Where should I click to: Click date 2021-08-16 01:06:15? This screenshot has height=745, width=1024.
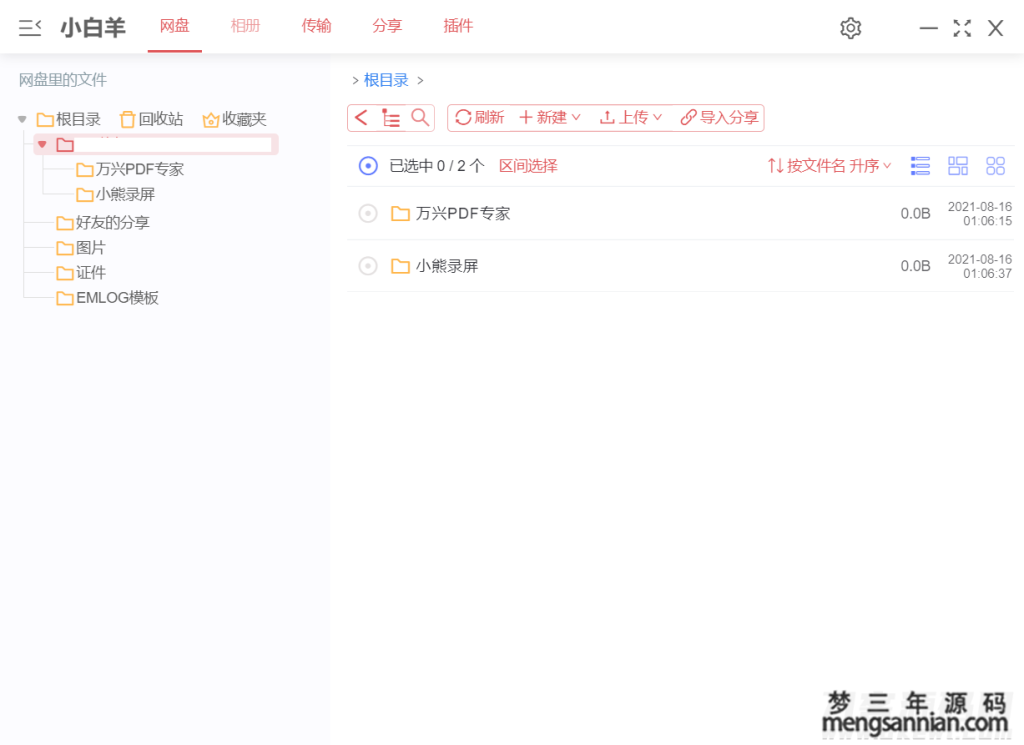tap(980, 214)
